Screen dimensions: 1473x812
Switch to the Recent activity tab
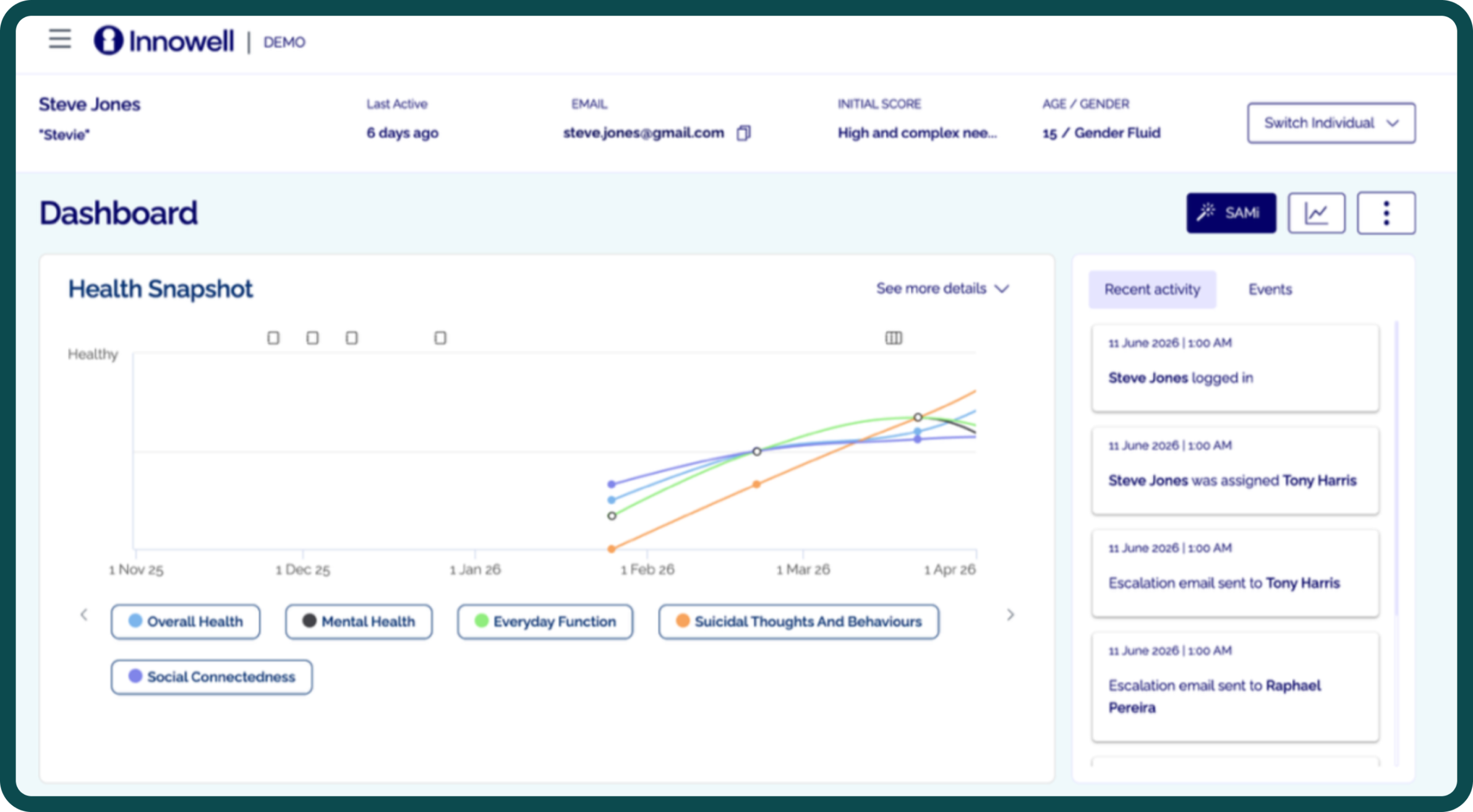pyautogui.click(x=1152, y=289)
